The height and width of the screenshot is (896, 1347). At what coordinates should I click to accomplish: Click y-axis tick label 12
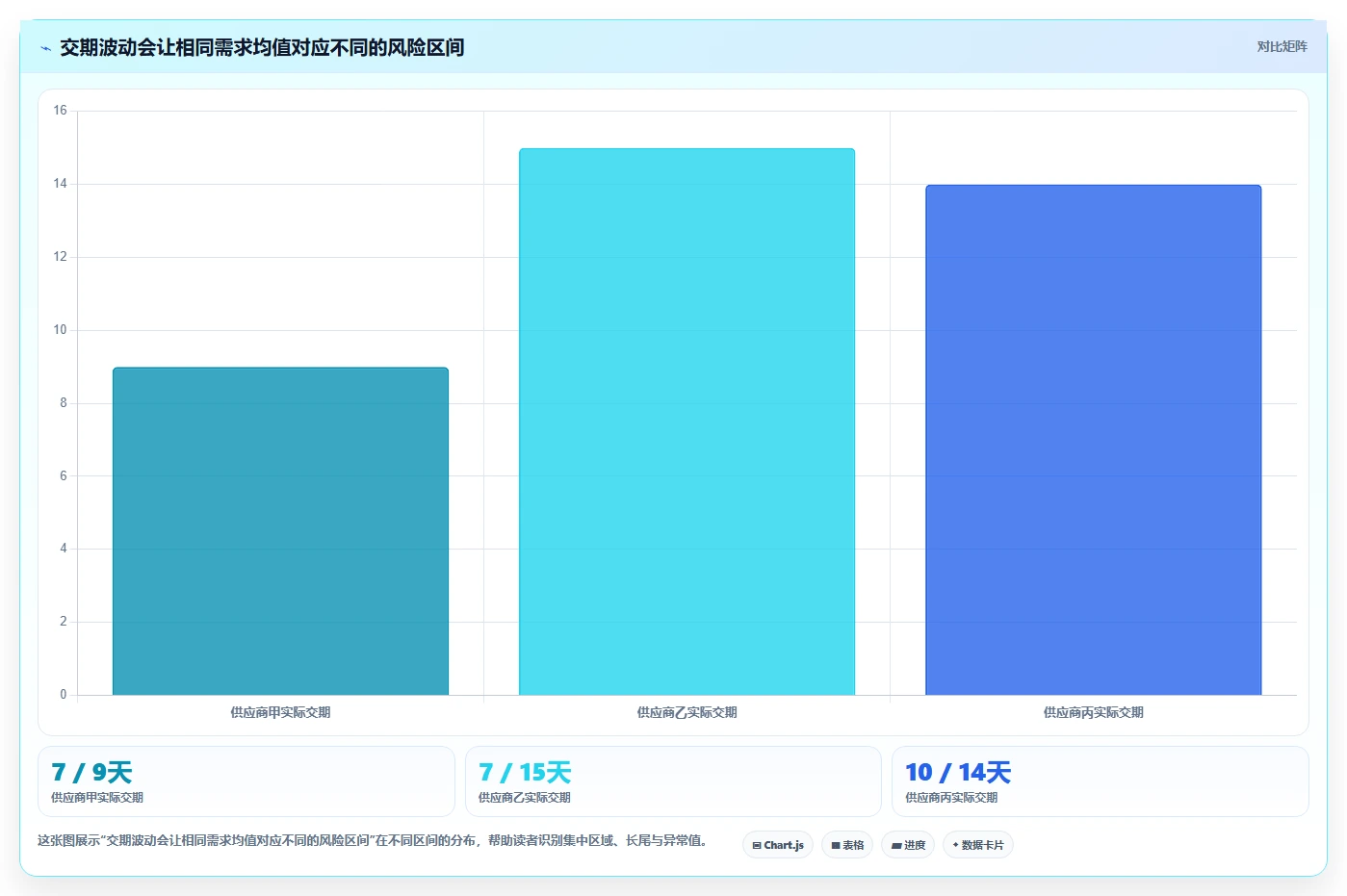click(60, 257)
